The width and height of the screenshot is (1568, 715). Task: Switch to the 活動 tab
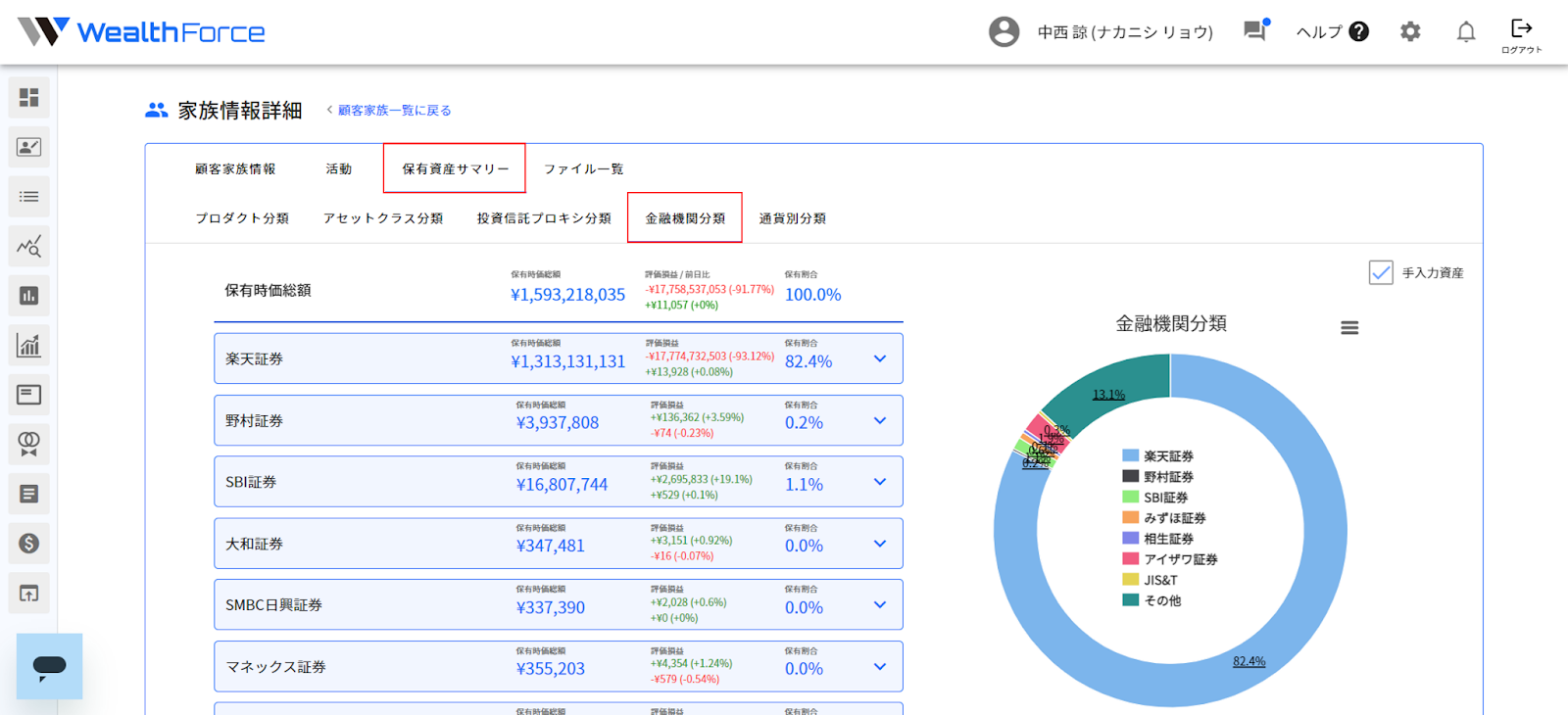point(339,168)
